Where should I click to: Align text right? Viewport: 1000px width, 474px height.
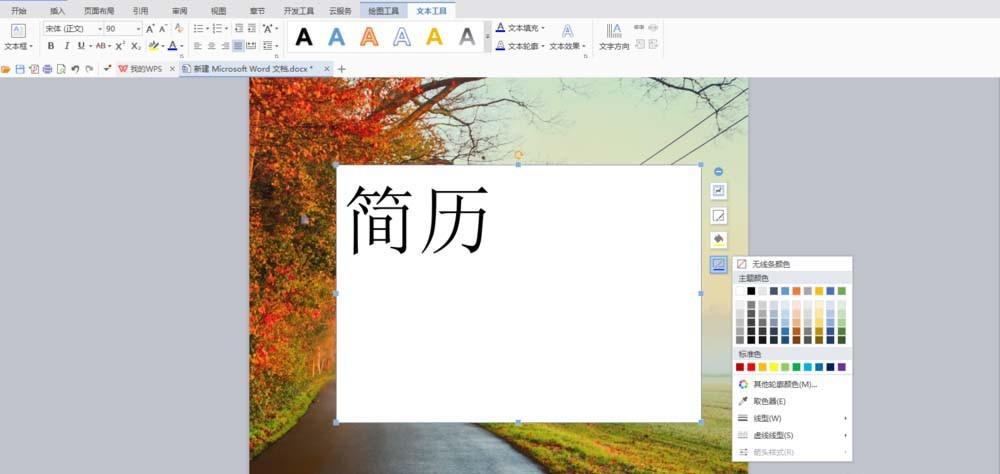pyautogui.click(x=224, y=46)
